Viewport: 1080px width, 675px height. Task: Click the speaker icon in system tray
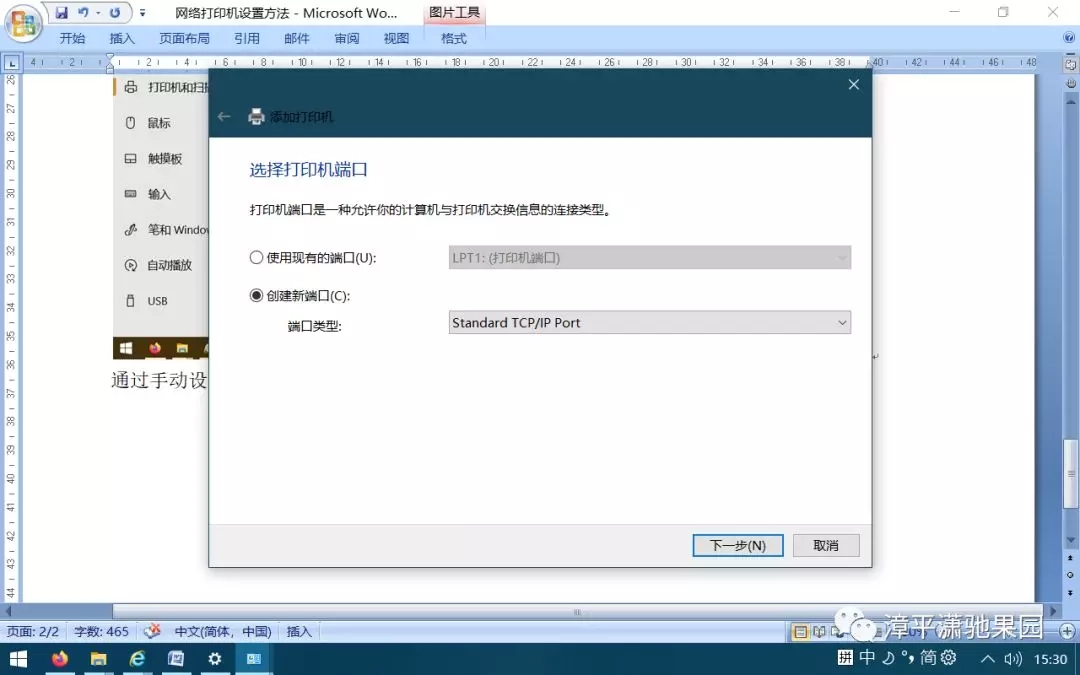1013,658
